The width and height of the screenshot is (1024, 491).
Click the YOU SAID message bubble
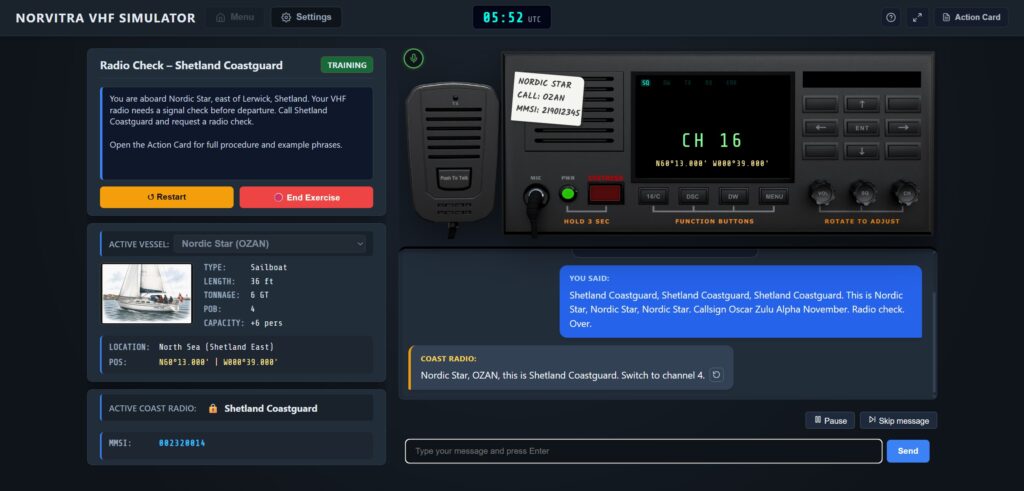click(x=741, y=301)
